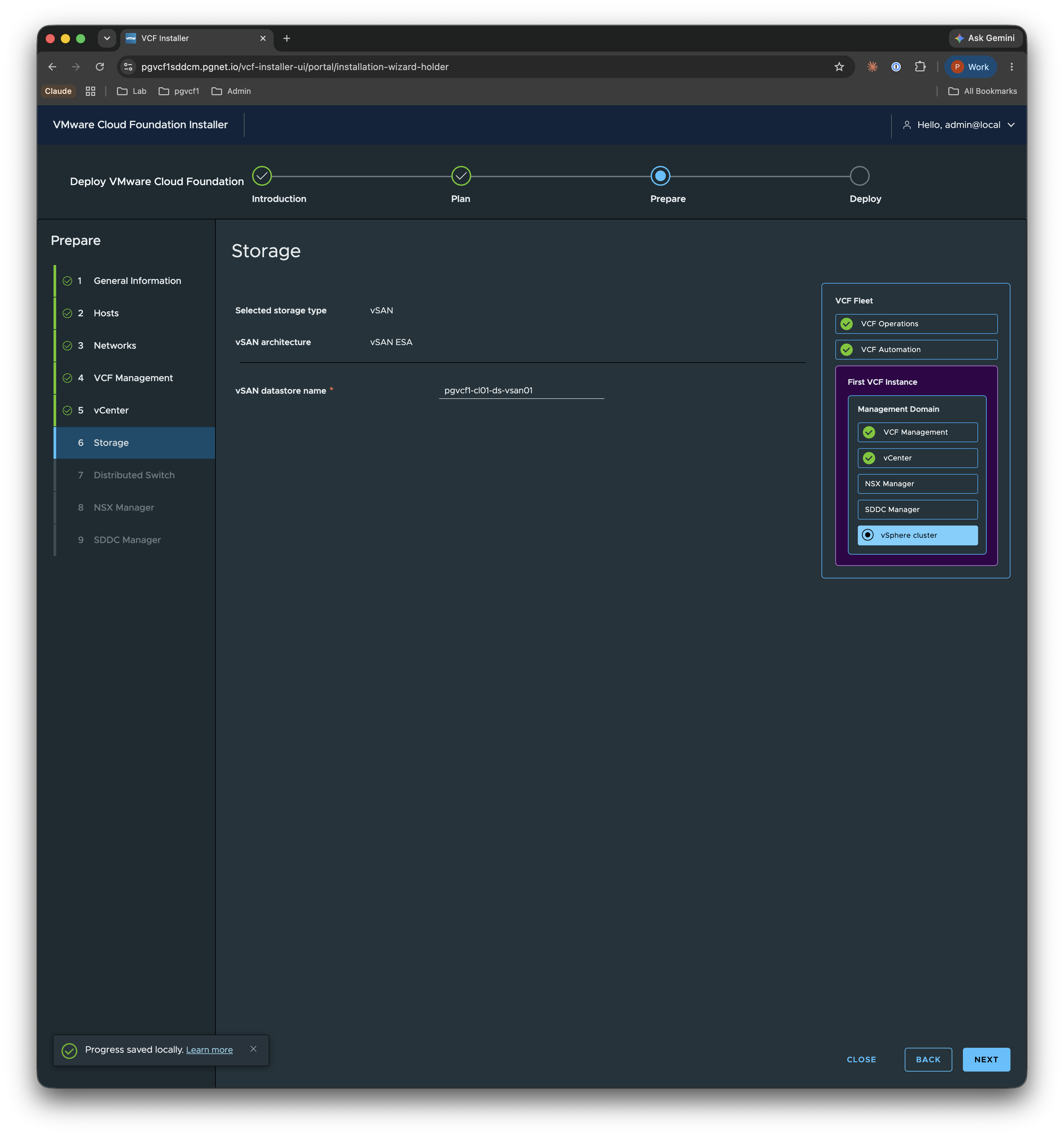
Task: Close the VCF Installer tab
Action: [263, 38]
